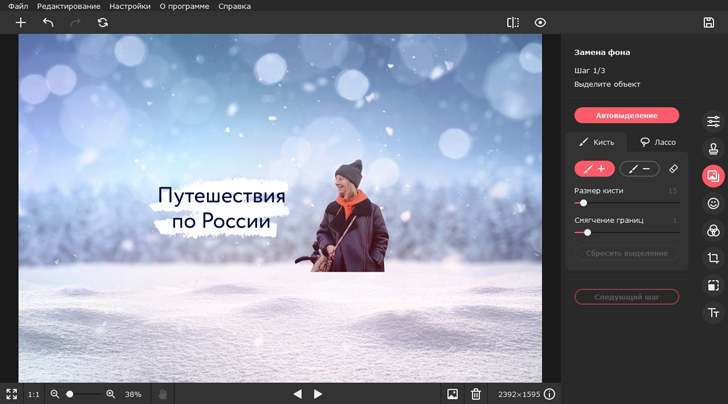Click the Размер кисти slider

click(x=626, y=203)
